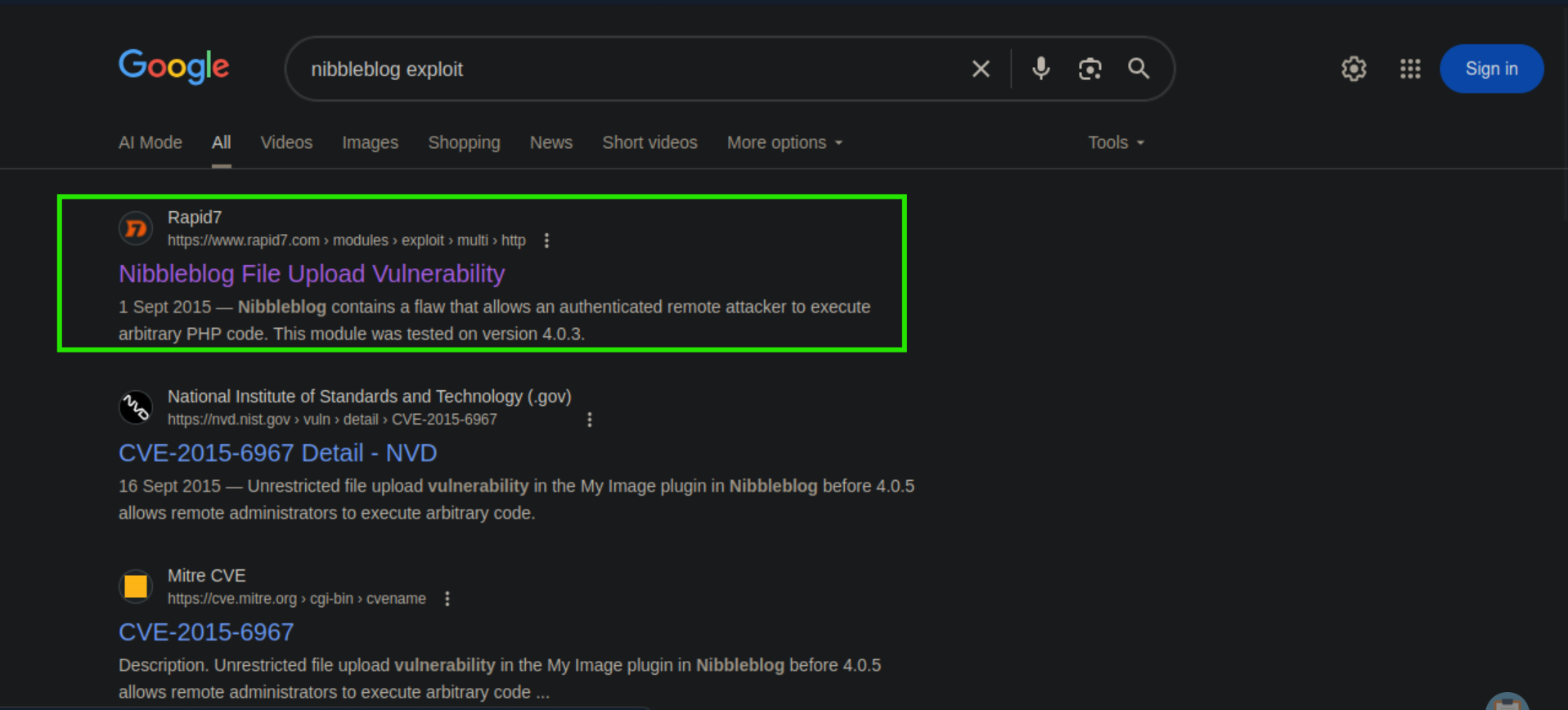Open settings gear icon

tap(1354, 69)
